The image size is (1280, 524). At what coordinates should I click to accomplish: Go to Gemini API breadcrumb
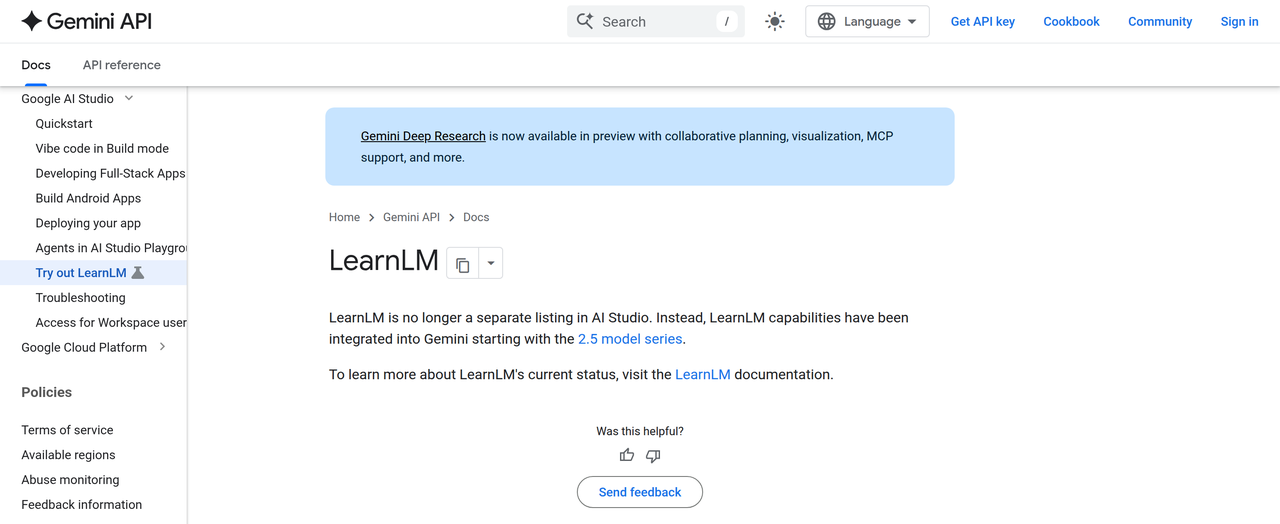[411, 217]
